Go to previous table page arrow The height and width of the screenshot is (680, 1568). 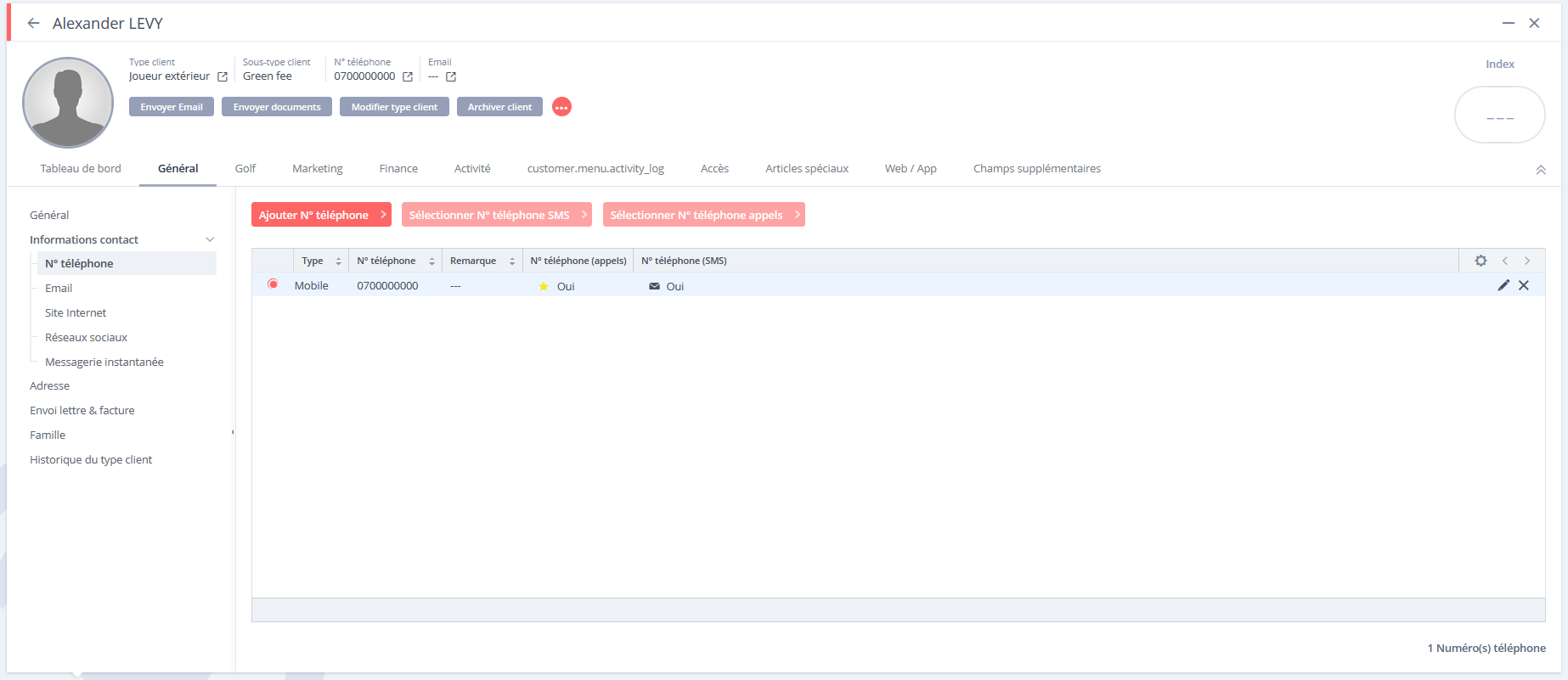[1505, 261]
